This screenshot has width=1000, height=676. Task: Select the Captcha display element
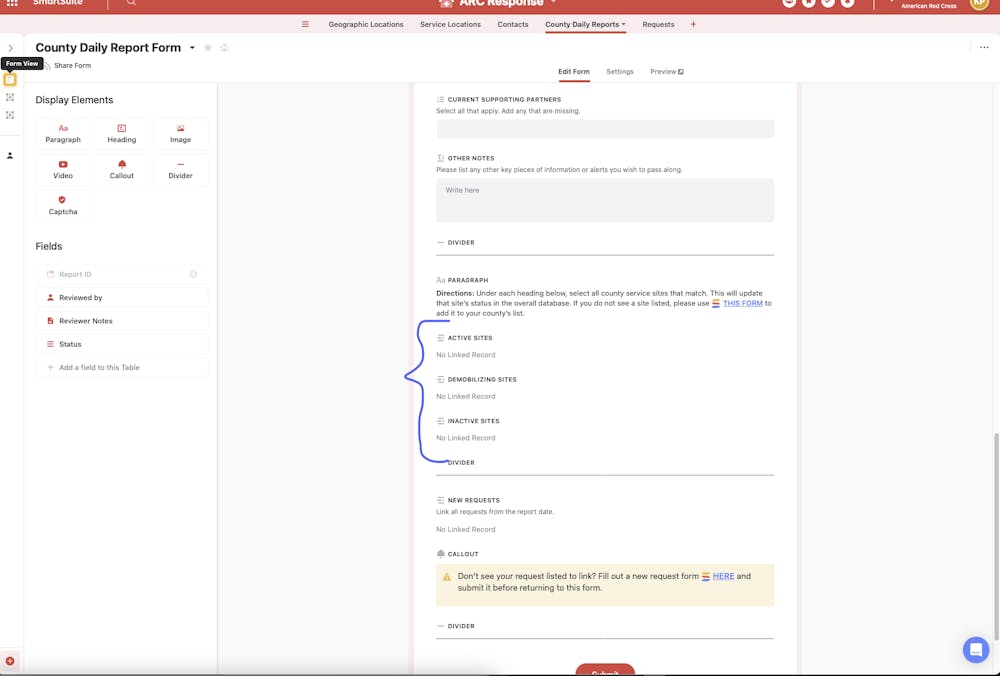[x=62, y=206]
